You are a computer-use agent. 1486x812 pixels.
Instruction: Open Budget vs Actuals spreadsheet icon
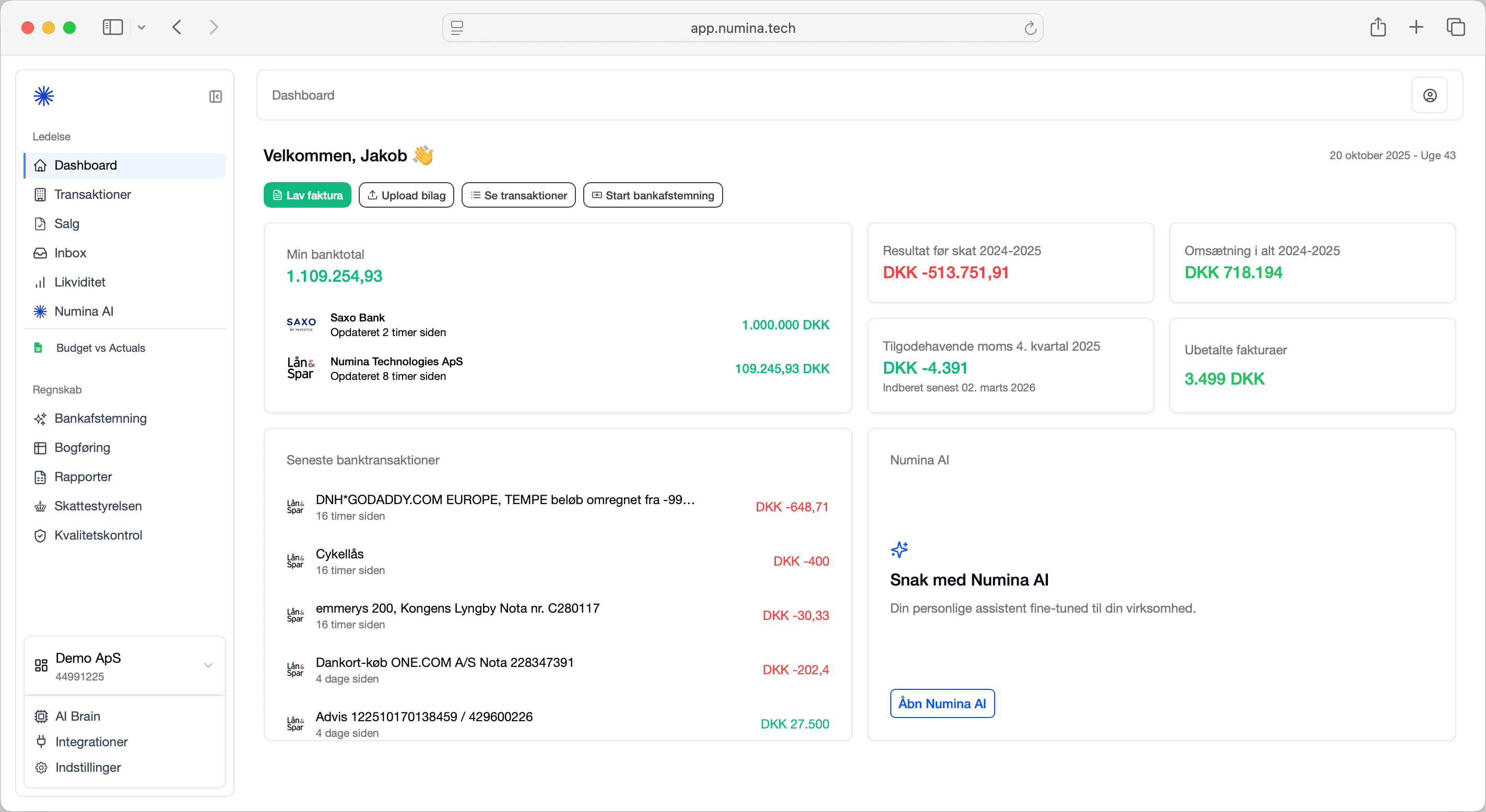point(39,347)
